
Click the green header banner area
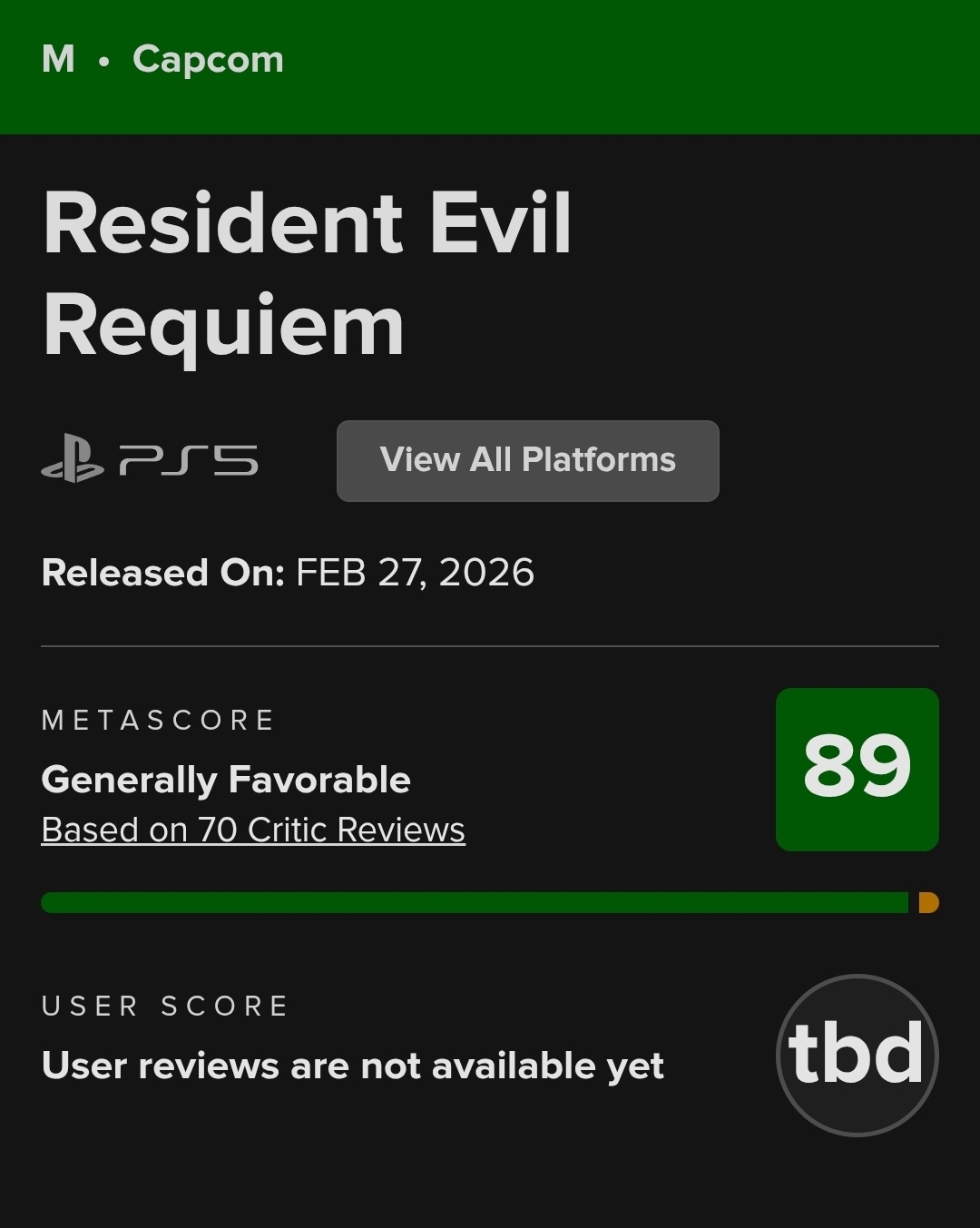[635, 65]
